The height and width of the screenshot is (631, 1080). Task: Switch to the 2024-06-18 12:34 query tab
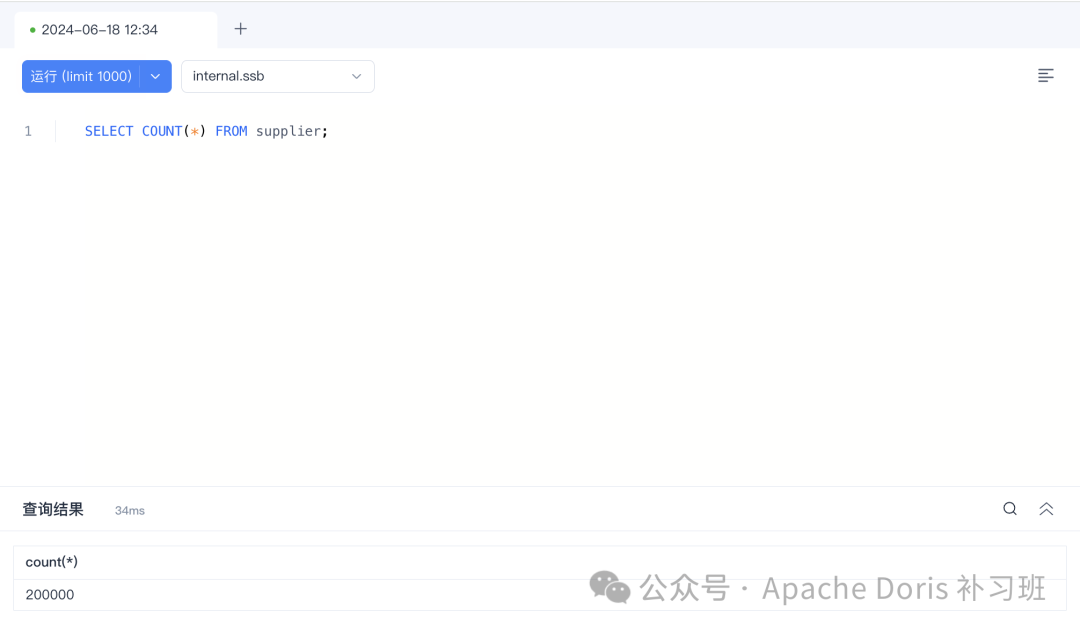pyautogui.click(x=100, y=29)
